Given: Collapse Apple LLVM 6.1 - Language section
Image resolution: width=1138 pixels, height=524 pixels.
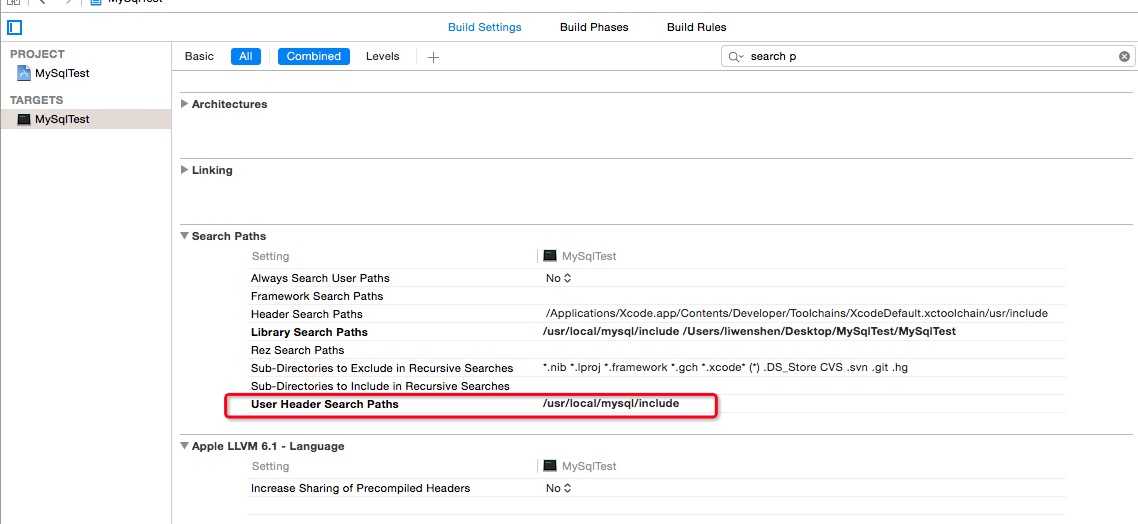Looking at the screenshot, I should (185, 446).
